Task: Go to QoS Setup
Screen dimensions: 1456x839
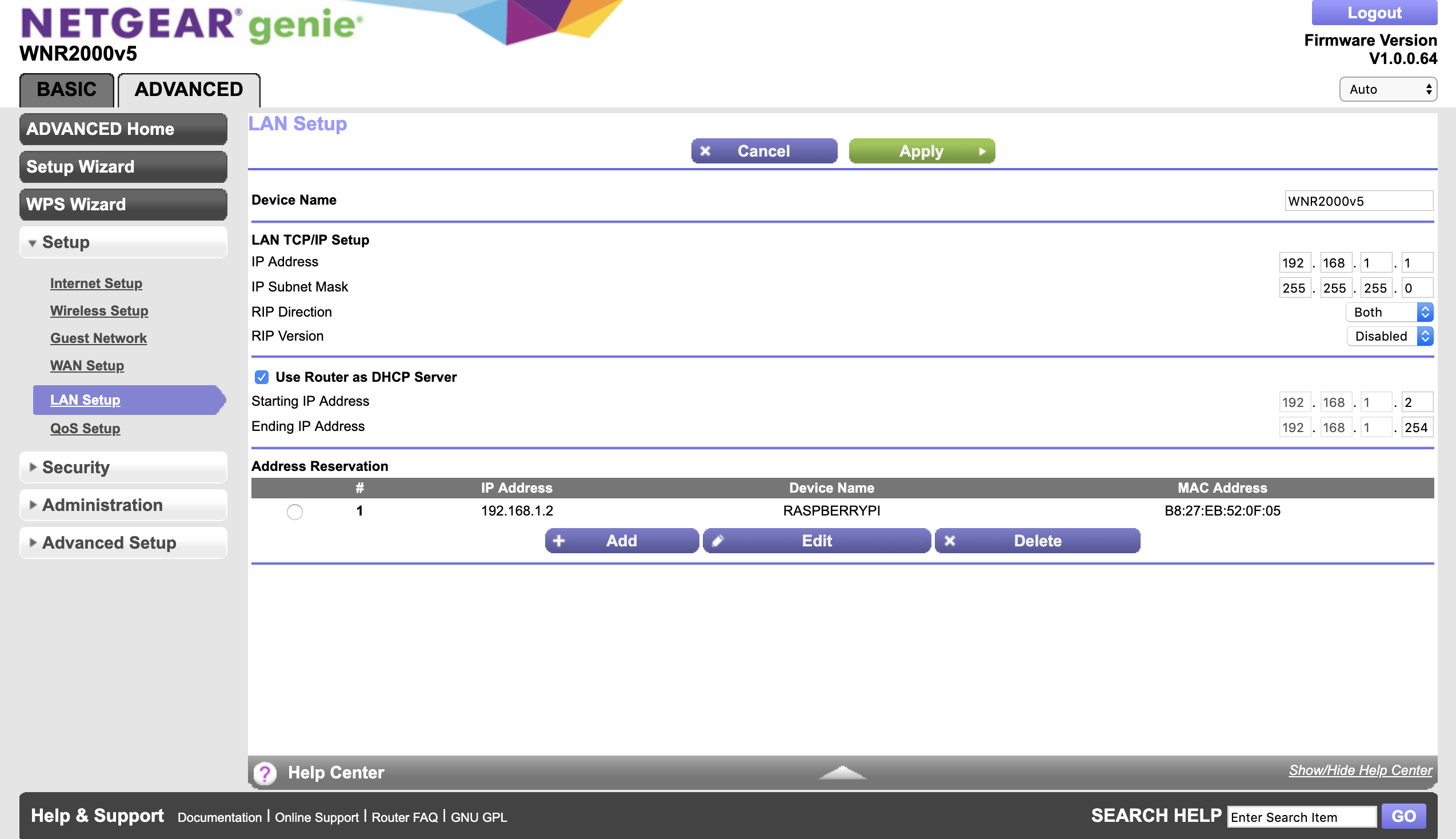Action: click(85, 428)
